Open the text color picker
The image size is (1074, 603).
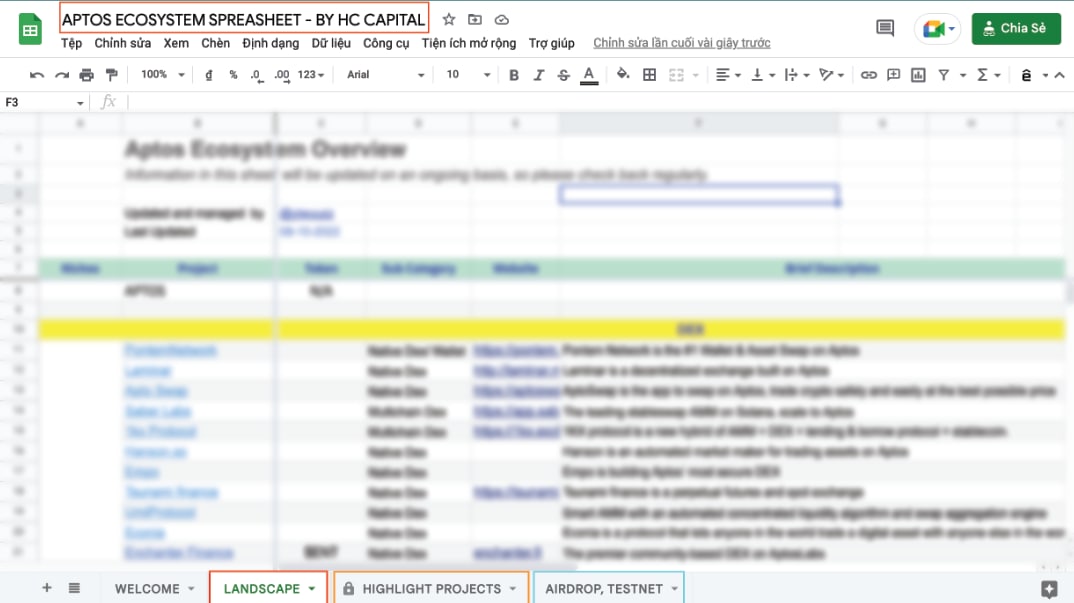588,75
